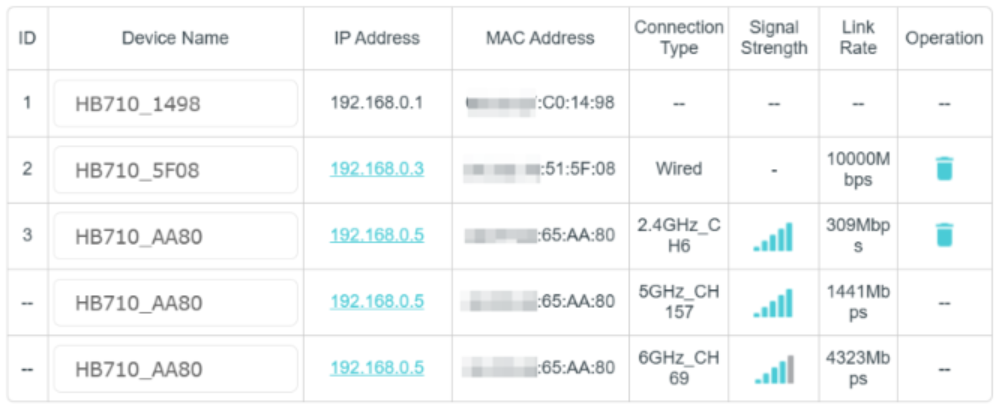The width and height of the screenshot is (999, 411).
Task: Click the Link Rate column header
Action: pos(858,38)
